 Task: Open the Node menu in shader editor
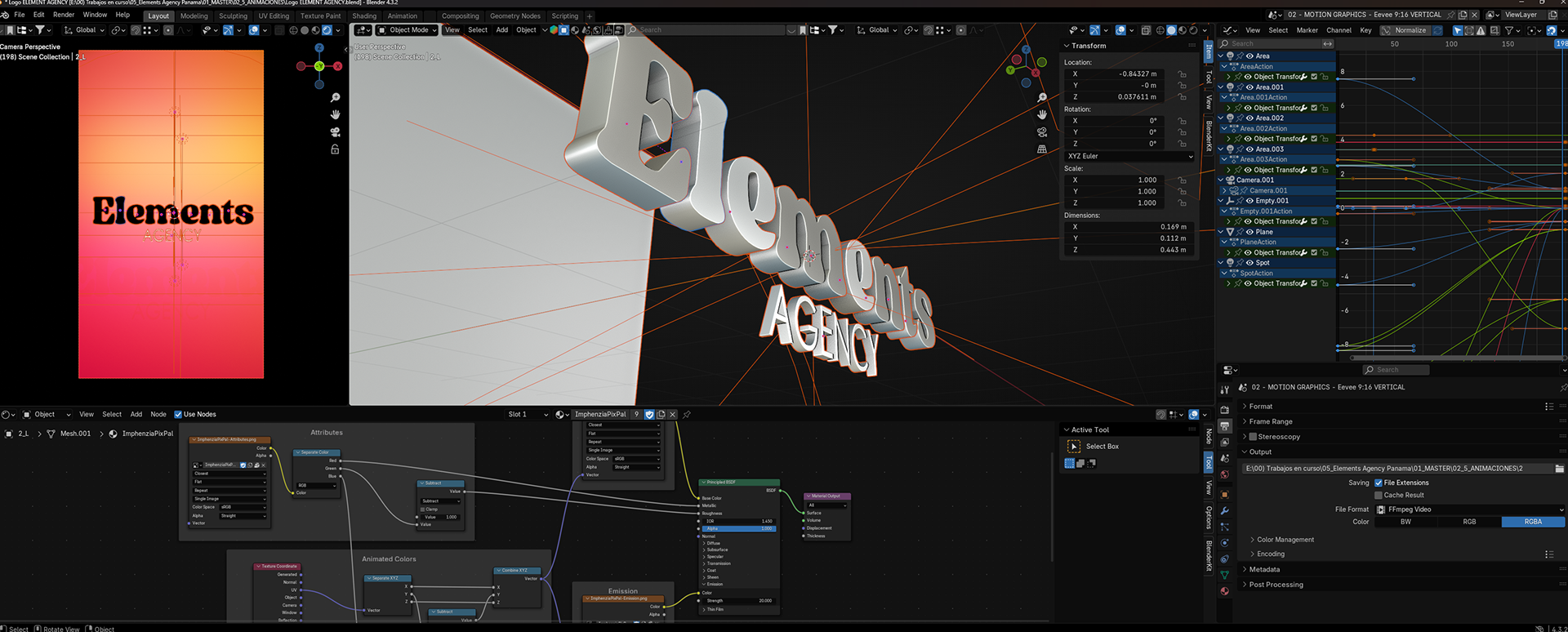coord(158,415)
